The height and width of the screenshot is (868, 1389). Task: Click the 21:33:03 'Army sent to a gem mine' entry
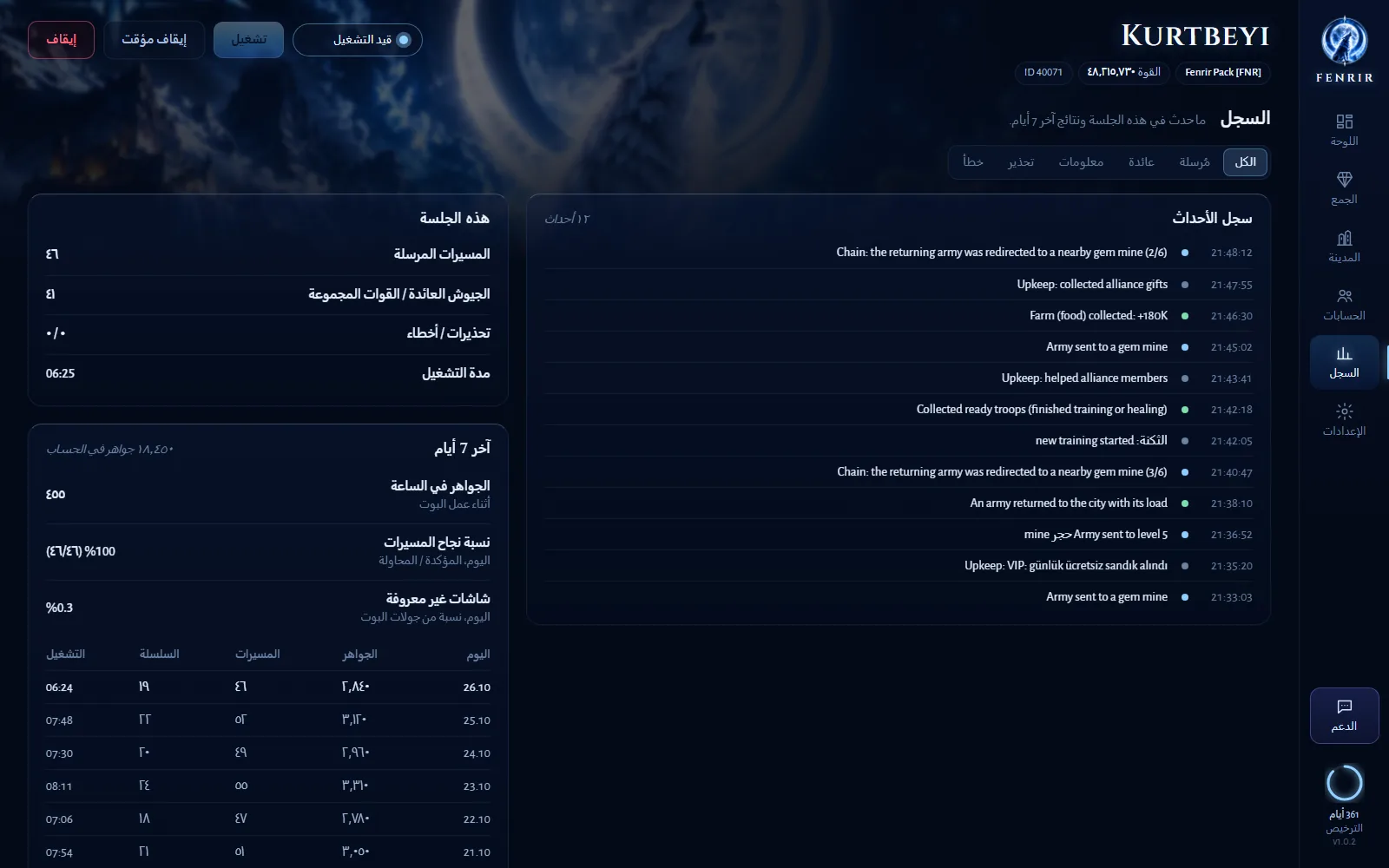coord(899,597)
